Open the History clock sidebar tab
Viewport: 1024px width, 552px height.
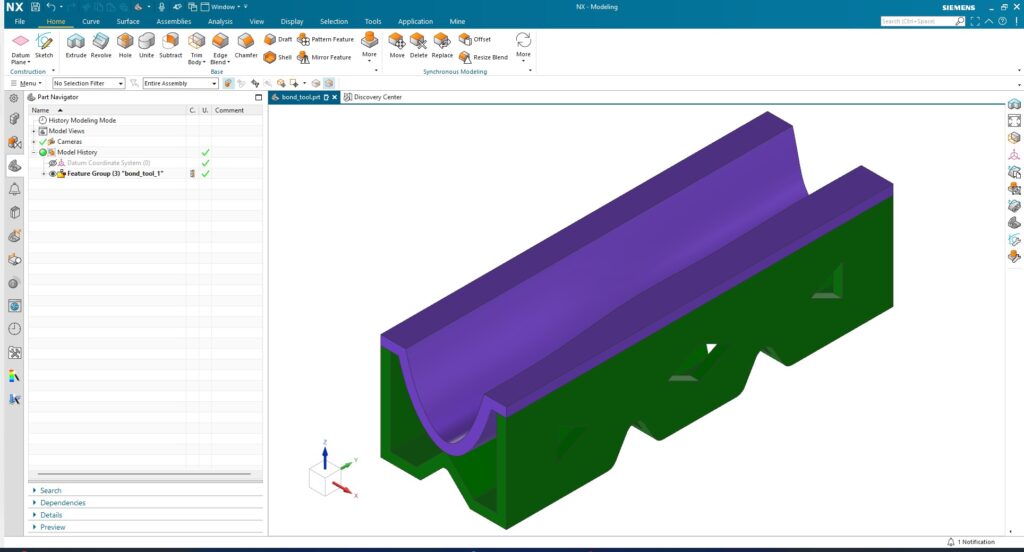click(14, 329)
